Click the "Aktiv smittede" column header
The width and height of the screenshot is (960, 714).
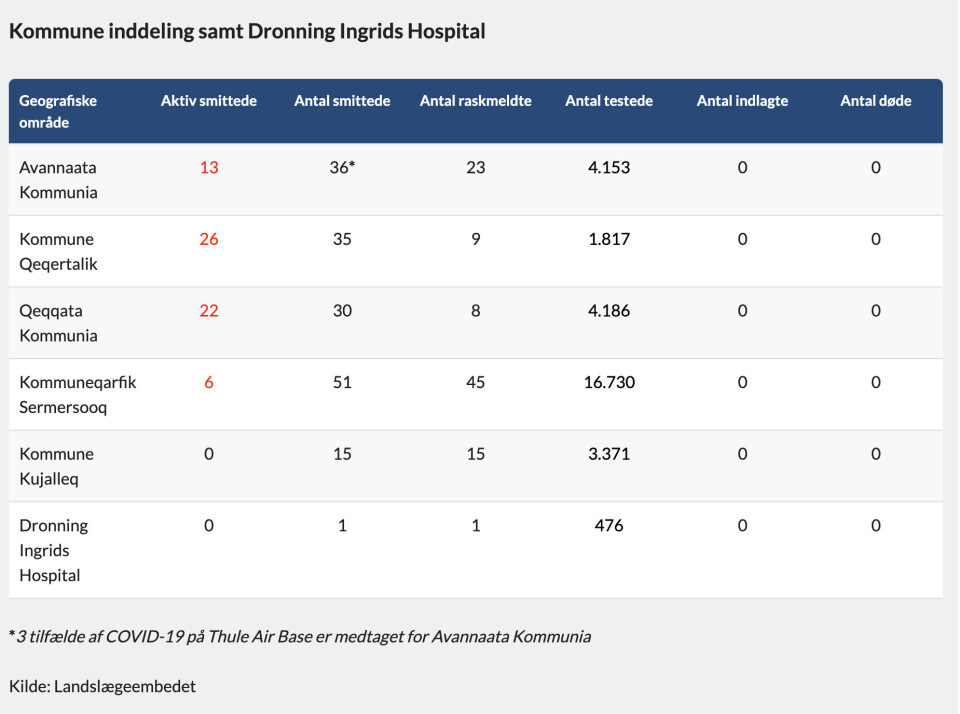click(209, 101)
